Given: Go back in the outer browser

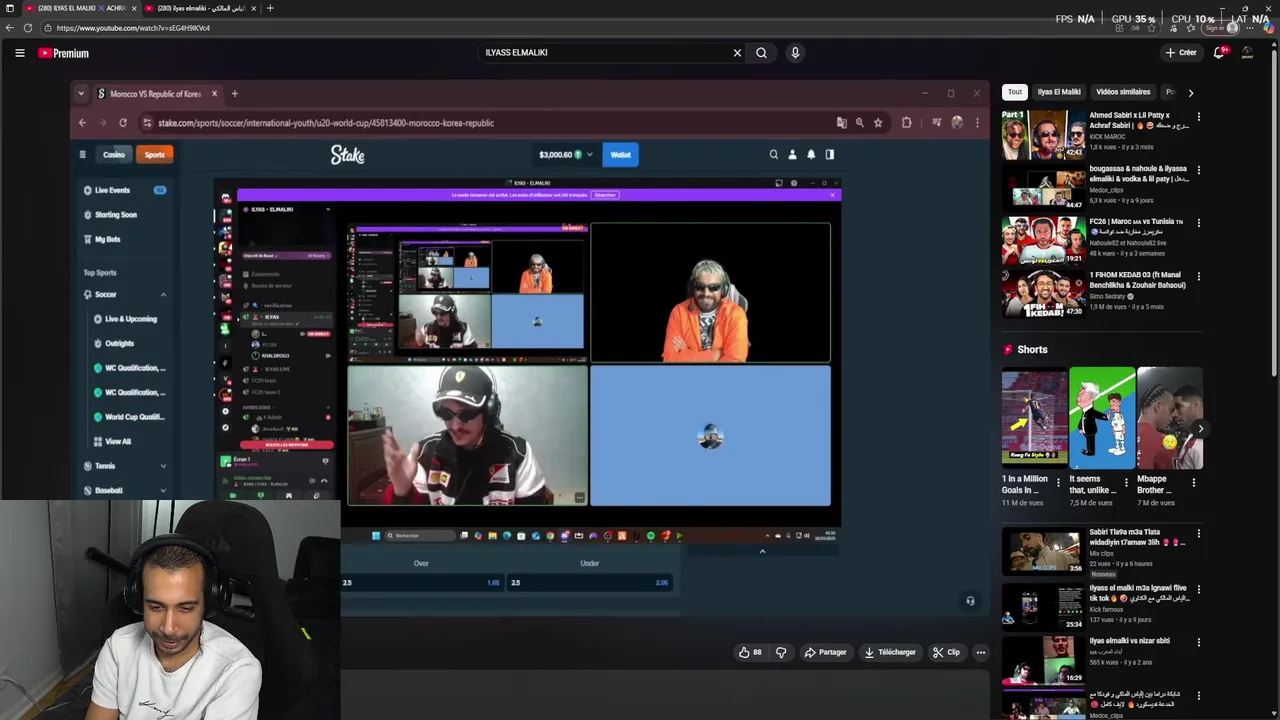Looking at the screenshot, I should pyautogui.click(x=9, y=28).
